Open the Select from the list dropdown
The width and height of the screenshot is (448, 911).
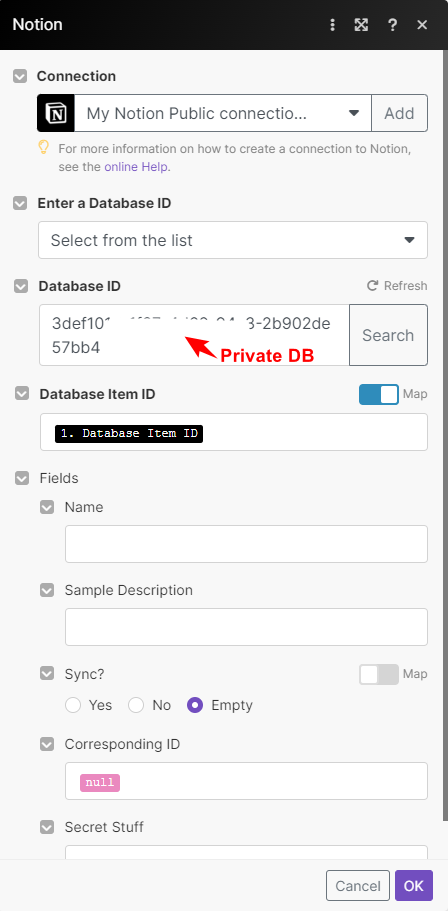233,240
